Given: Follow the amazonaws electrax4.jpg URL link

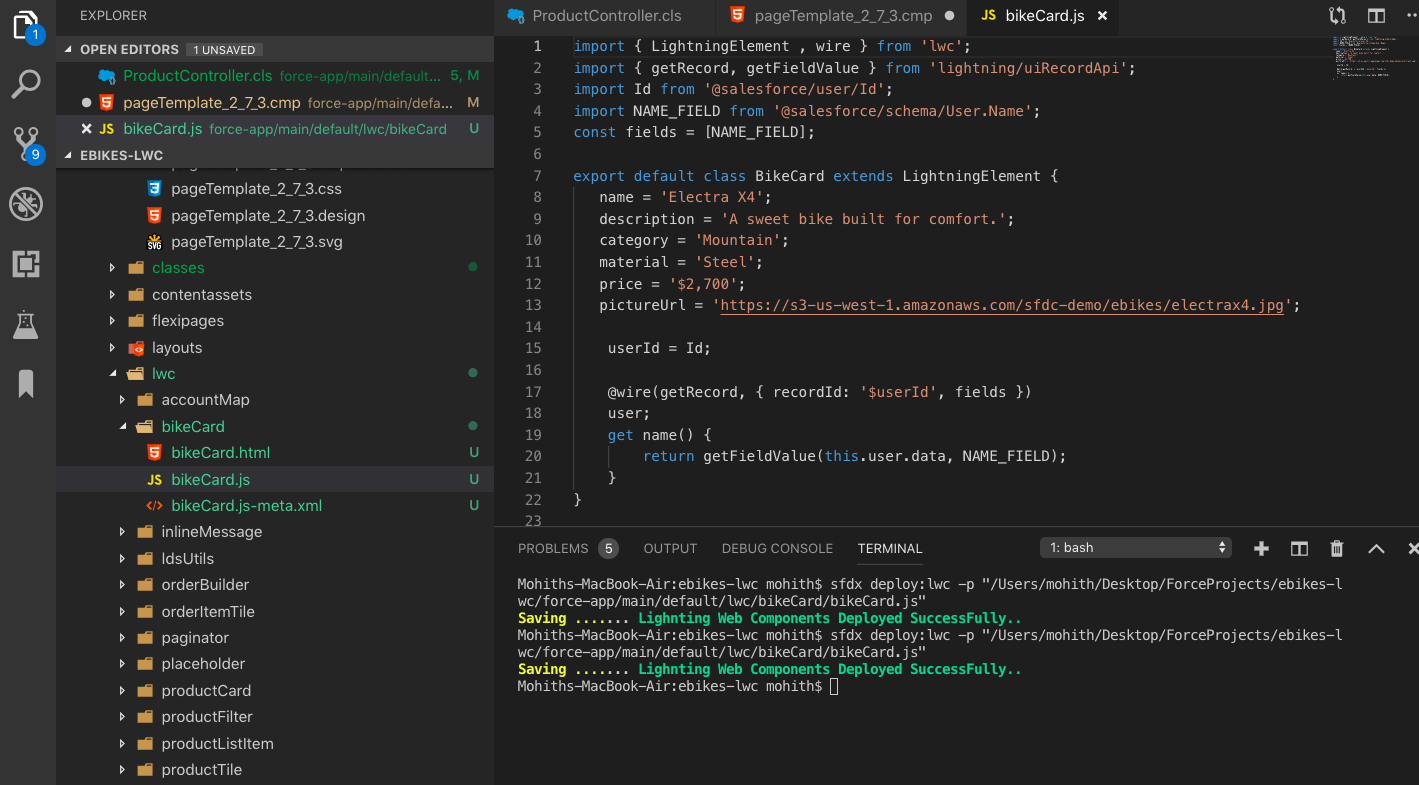Looking at the screenshot, I should [1001, 306].
